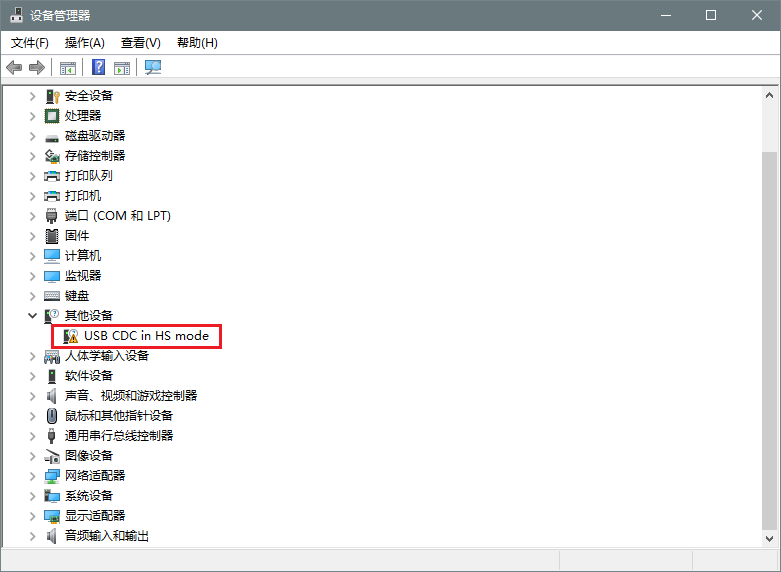Open the 操作(A) menu
781x572 pixels.
click(85, 43)
